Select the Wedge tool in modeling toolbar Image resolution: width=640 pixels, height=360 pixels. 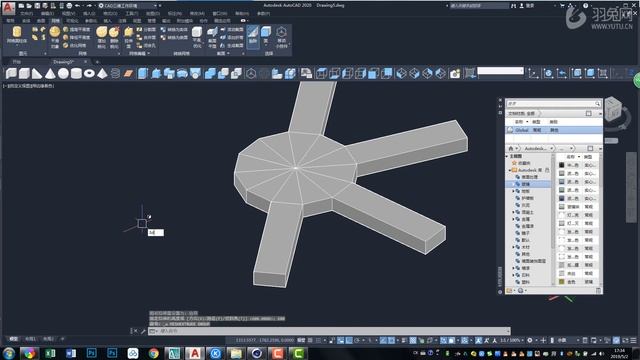coord(37,73)
